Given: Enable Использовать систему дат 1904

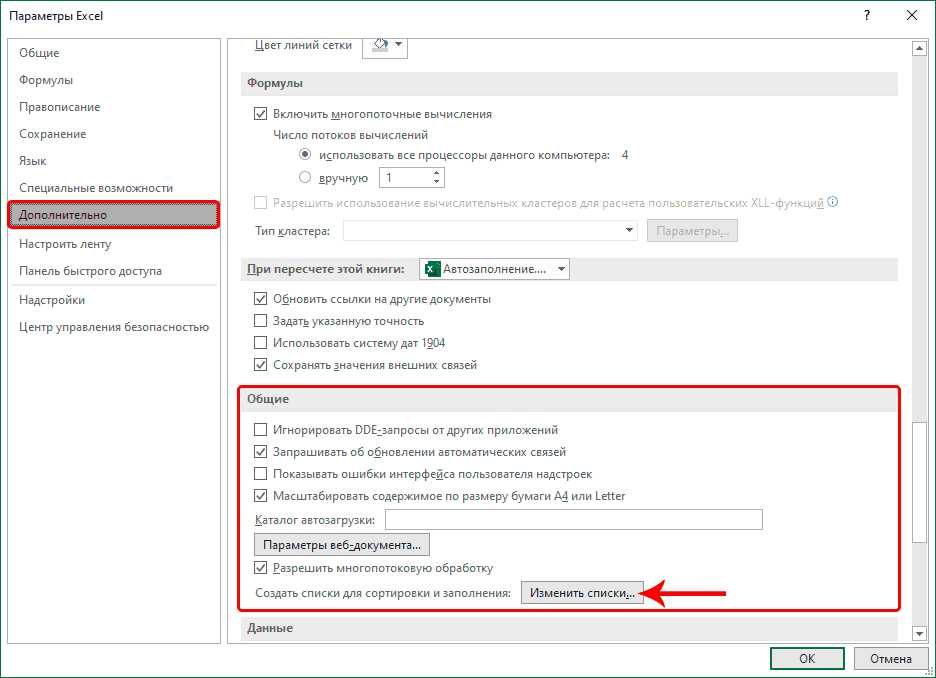Looking at the screenshot, I should pos(260,343).
